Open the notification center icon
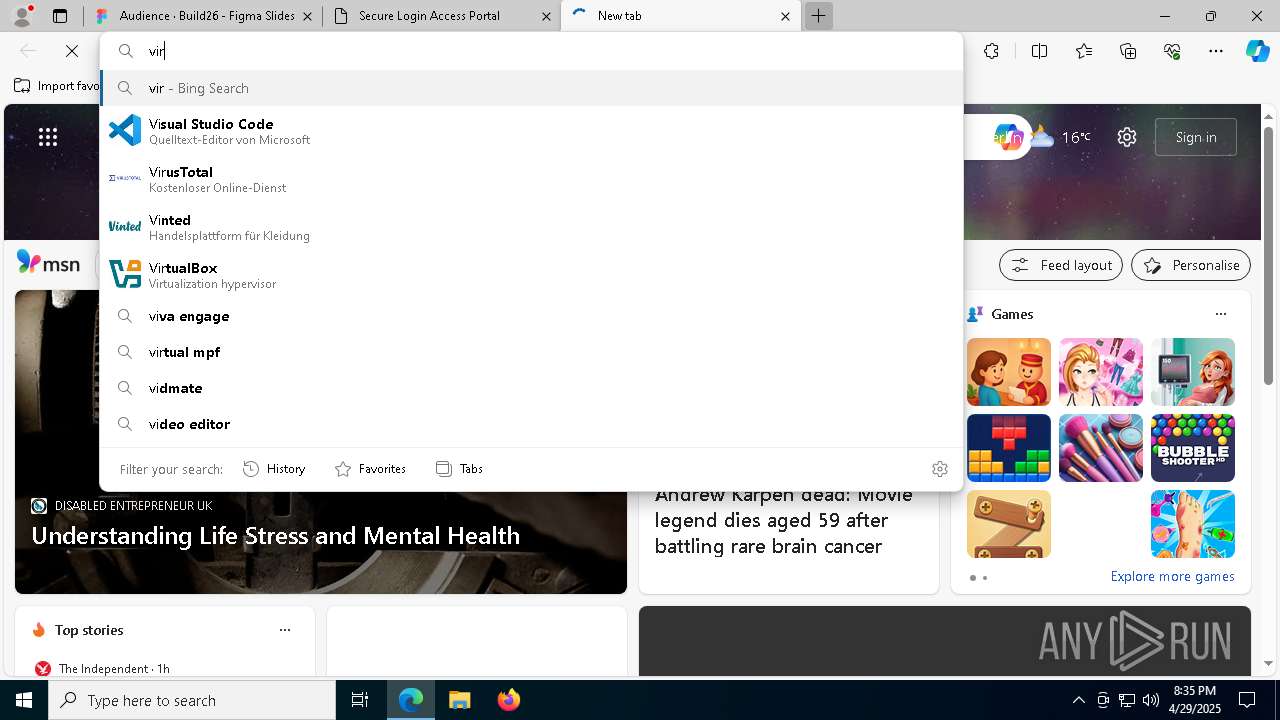The image size is (1280, 720). tap(1247, 700)
